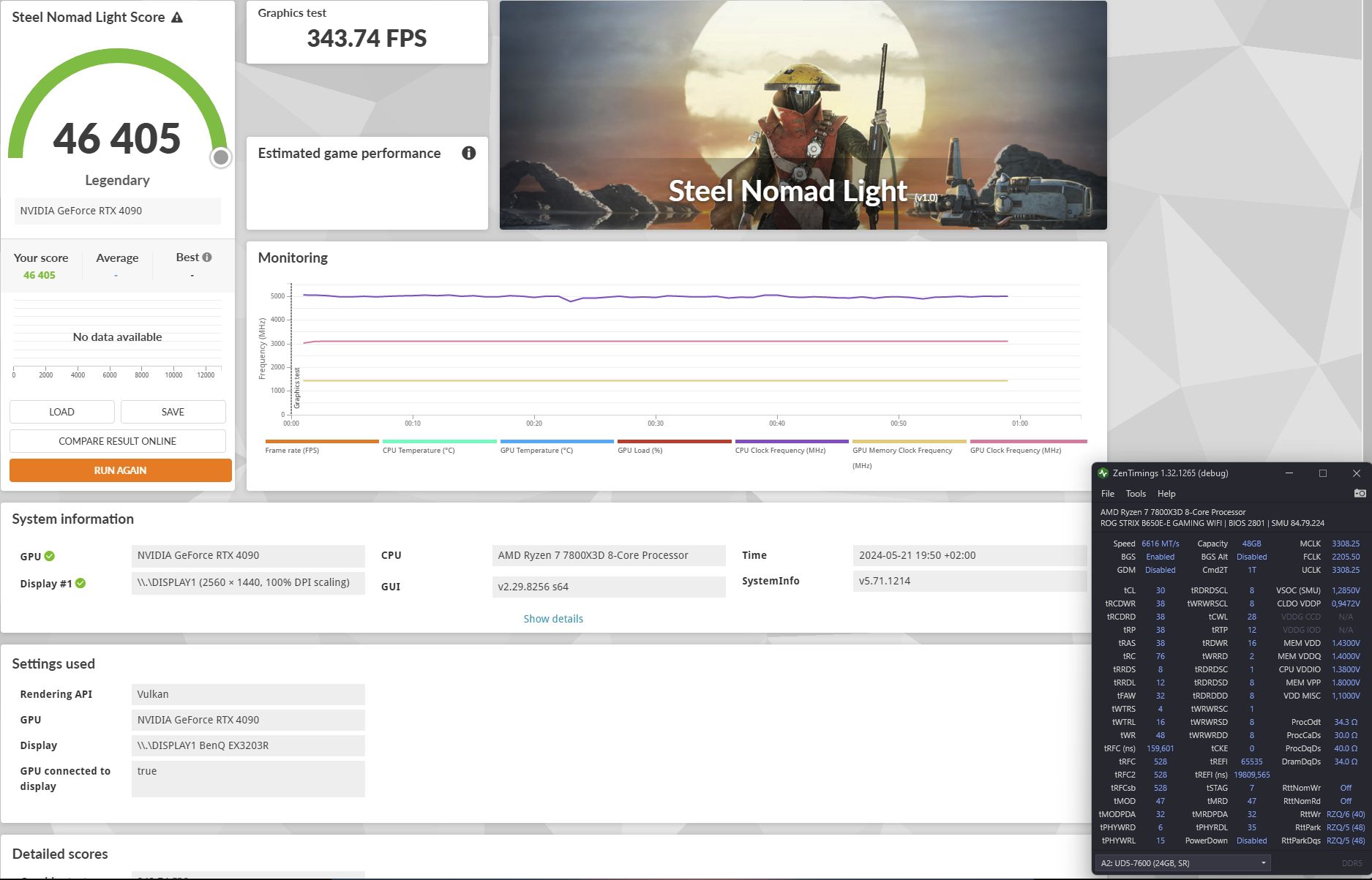Click the PowerDown Disabled value
This screenshot has width=1372, height=880.
1252,840
